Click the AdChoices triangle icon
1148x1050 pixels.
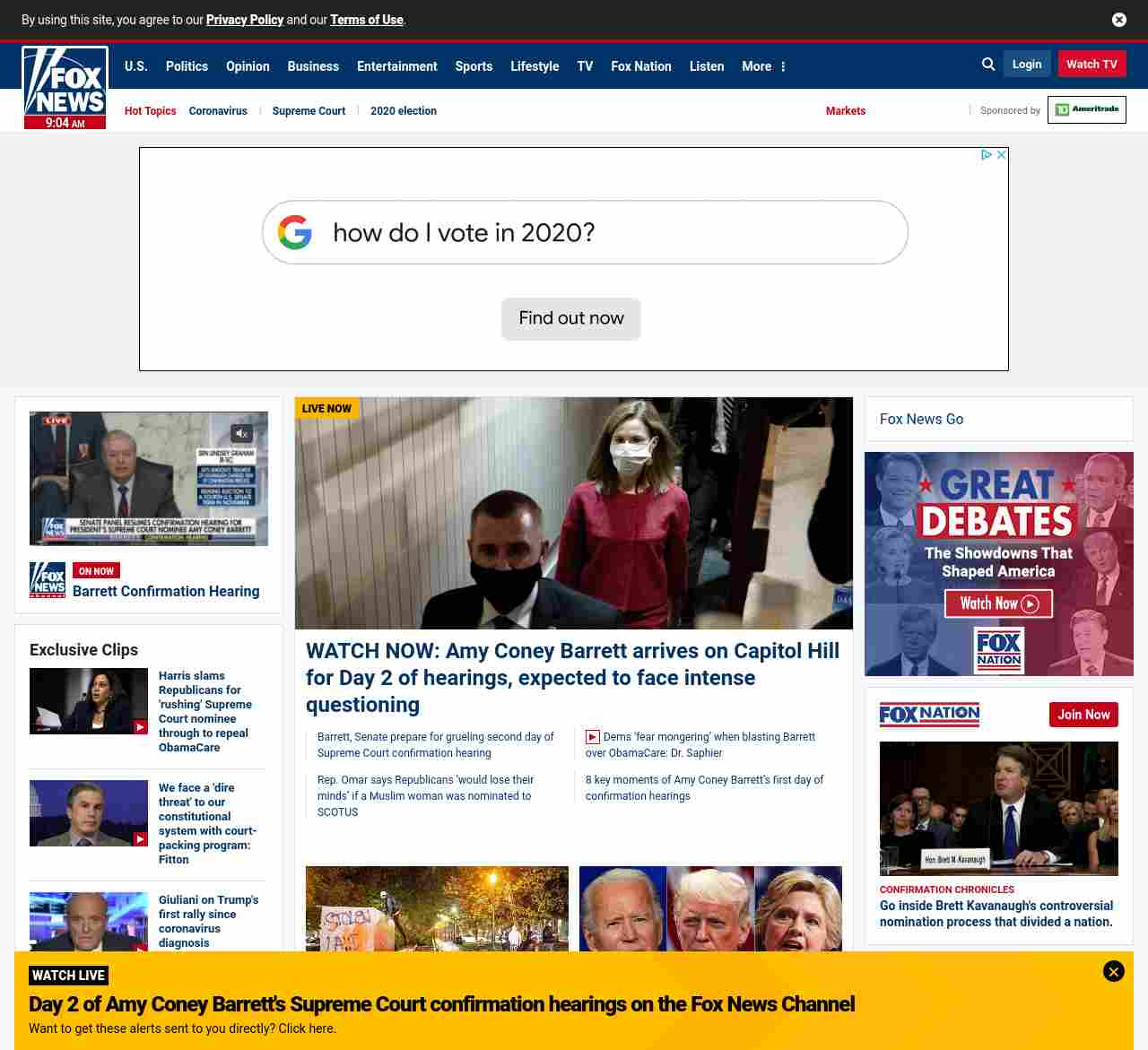[986, 155]
